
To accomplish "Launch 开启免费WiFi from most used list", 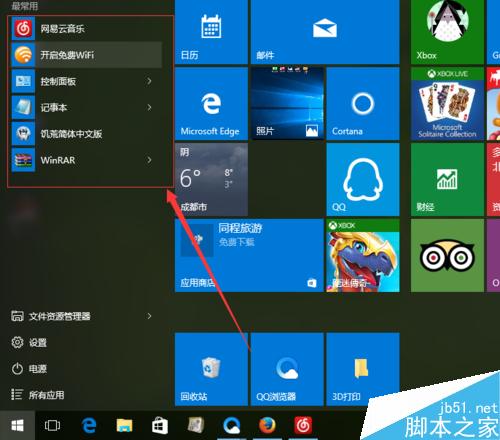I will point(87,55).
